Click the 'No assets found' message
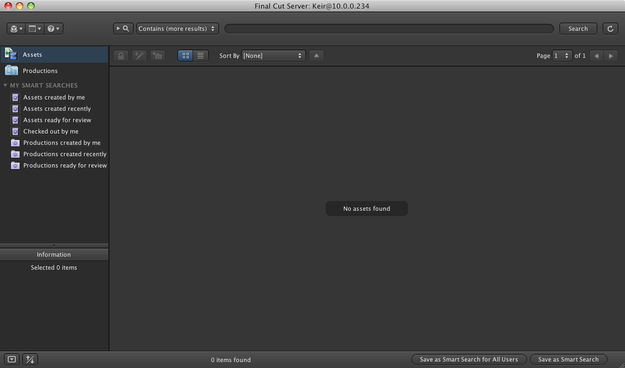 367,209
